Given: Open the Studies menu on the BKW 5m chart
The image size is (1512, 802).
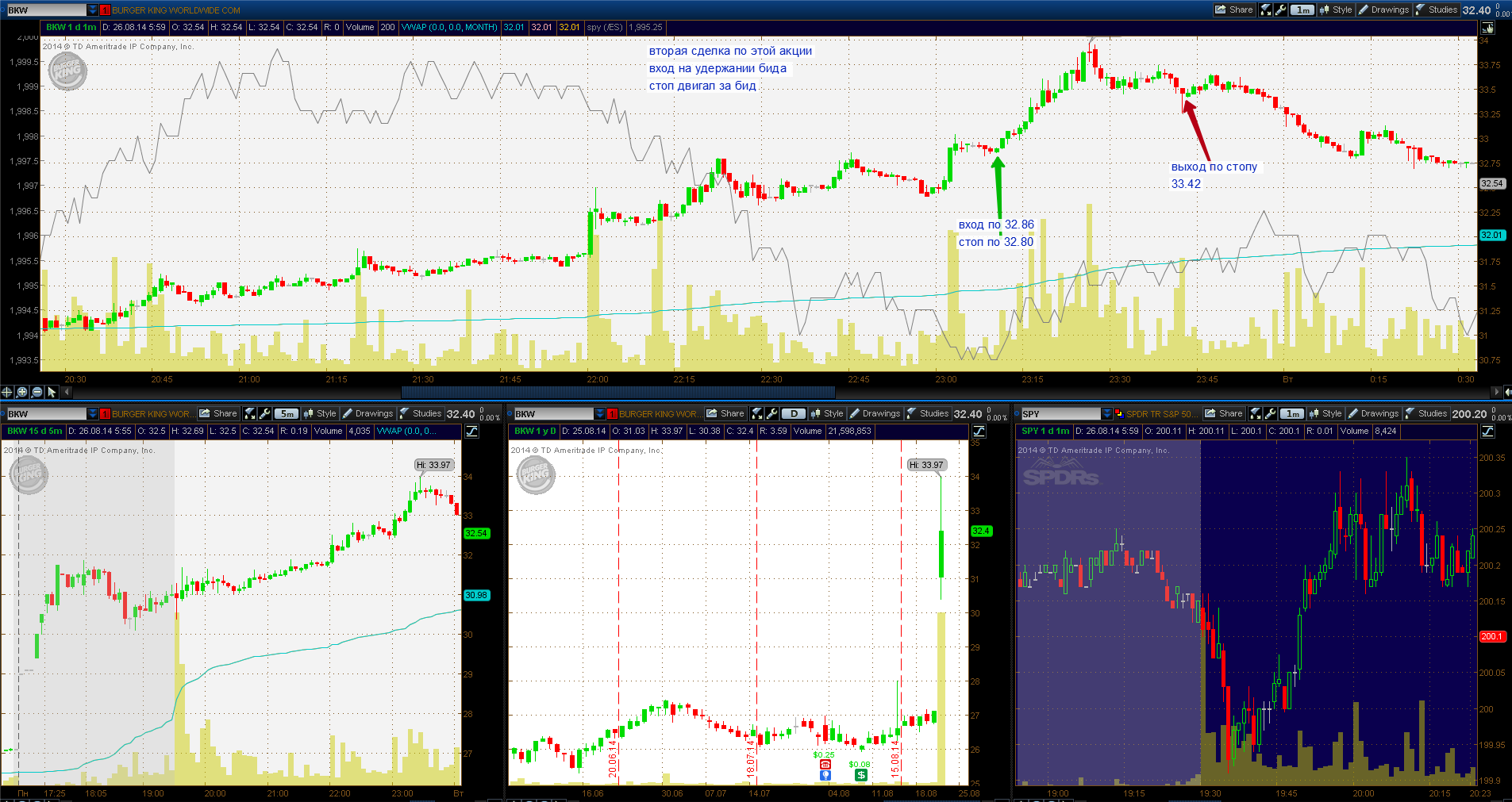Looking at the screenshot, I should click(x=421, y=413).
